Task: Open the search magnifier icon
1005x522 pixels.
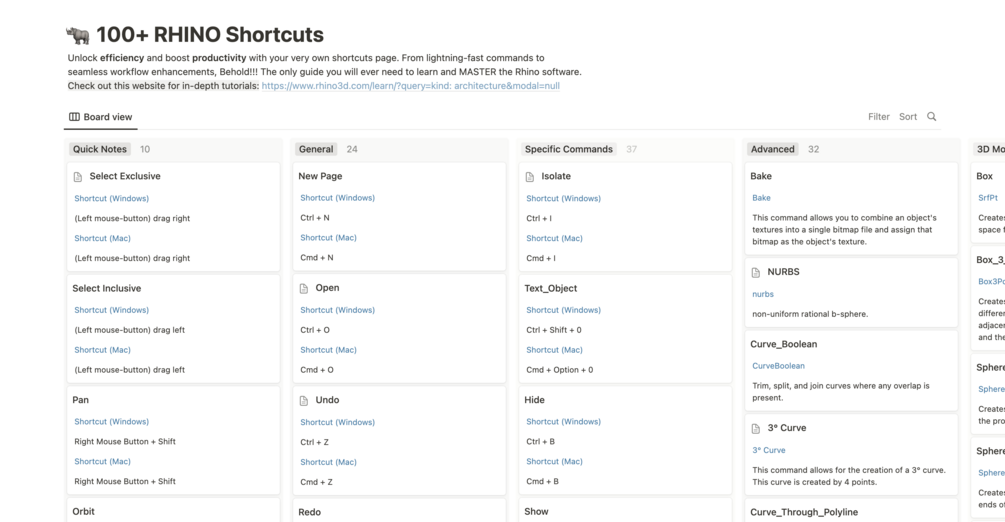Action: pyautogui.click(x=931, y=117)
